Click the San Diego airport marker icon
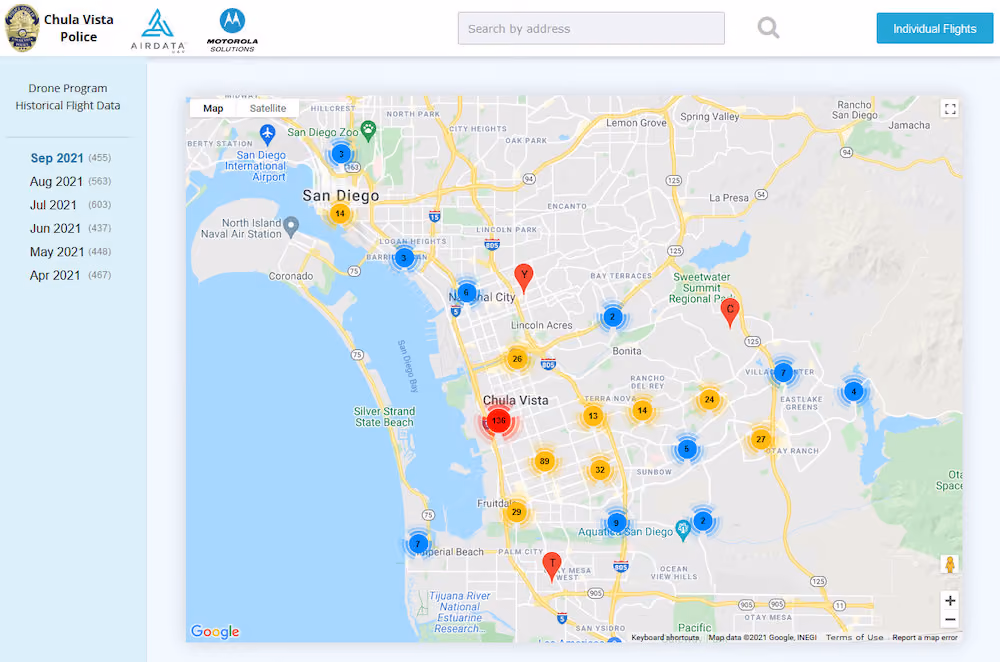 tap(267, 134)
